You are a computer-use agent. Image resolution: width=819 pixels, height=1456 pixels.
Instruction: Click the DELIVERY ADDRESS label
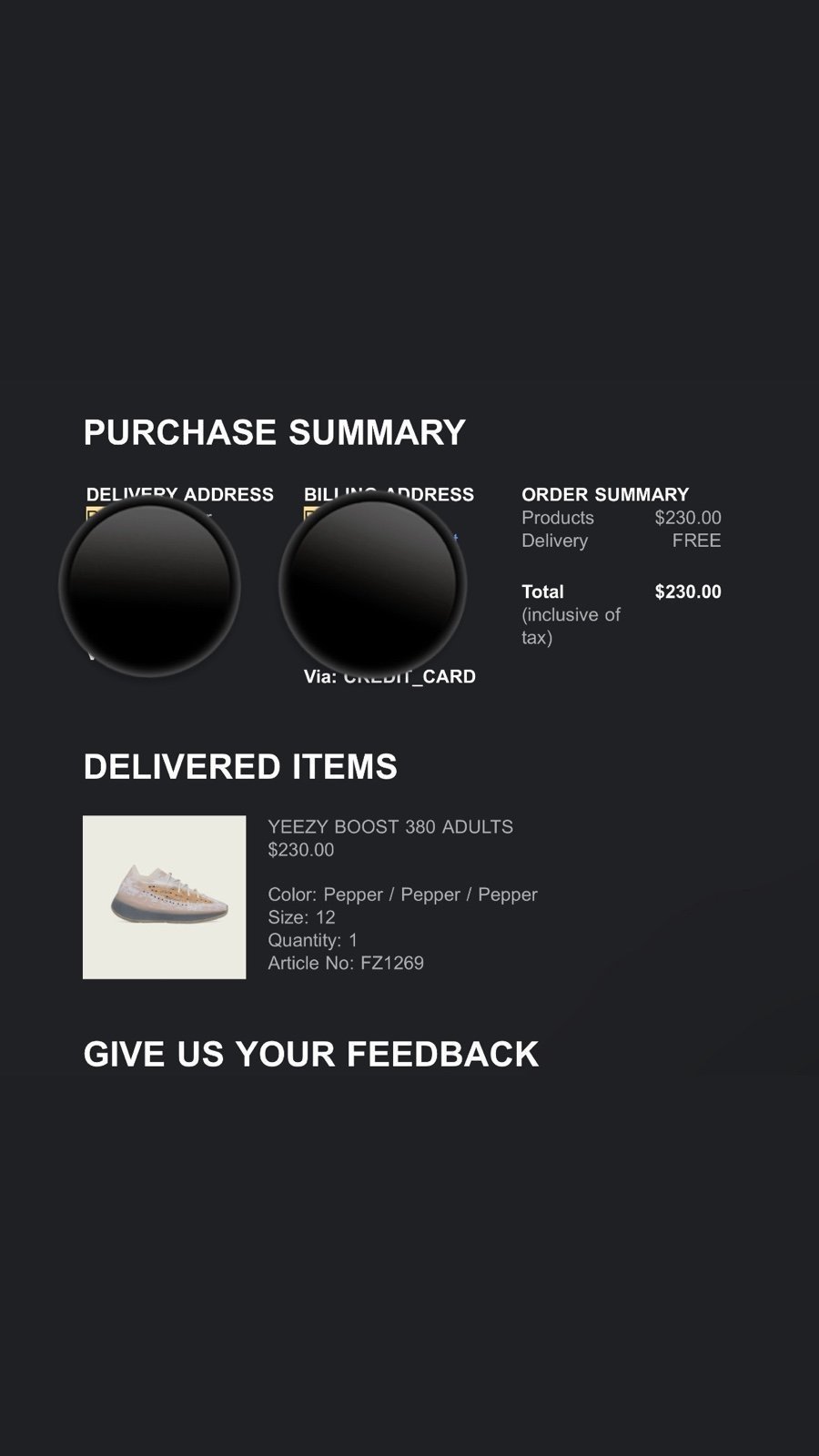[x=180, y=494]
